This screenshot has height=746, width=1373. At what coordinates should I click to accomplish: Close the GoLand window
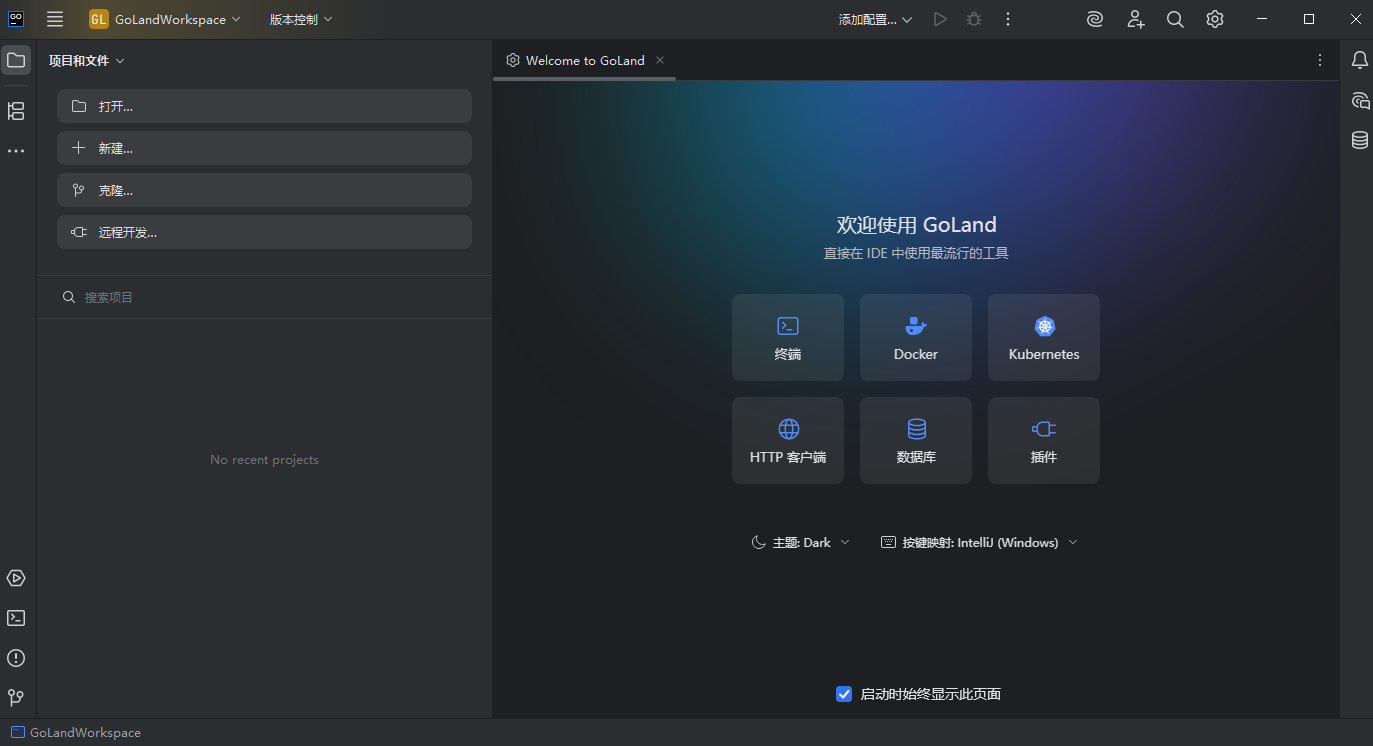[1355, 19]
